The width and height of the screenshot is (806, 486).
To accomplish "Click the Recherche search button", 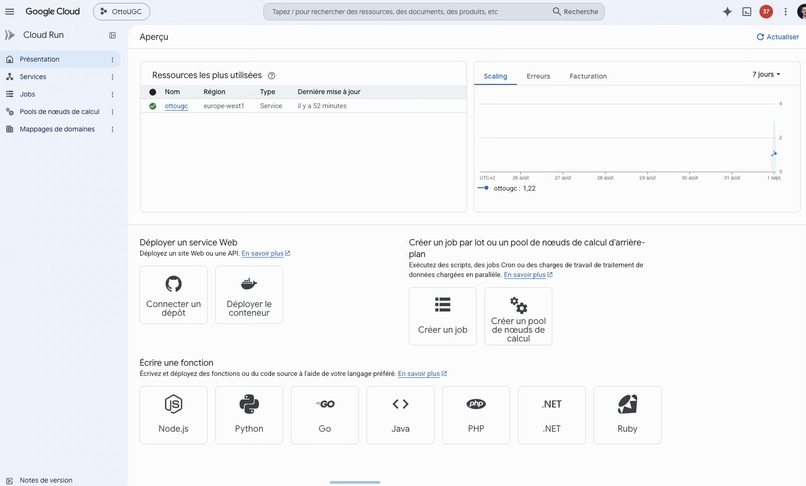I will [576, 11].
